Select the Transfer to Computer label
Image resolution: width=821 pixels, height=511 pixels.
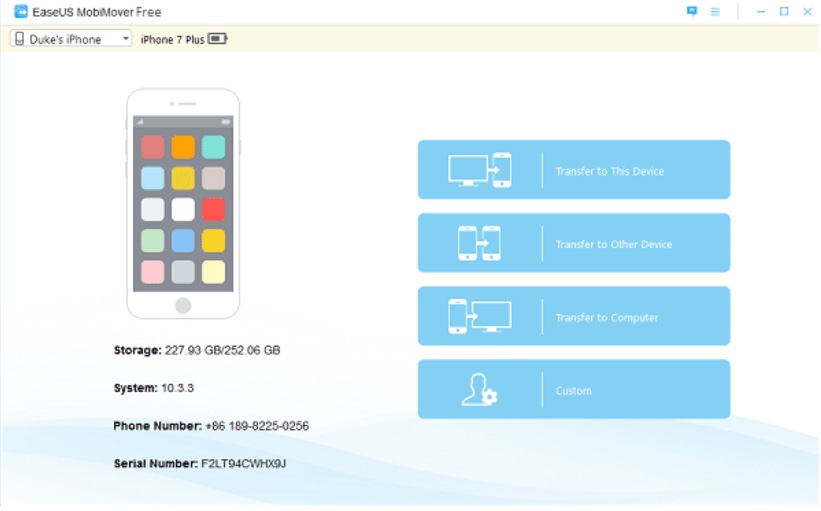[x=606, y=318]
